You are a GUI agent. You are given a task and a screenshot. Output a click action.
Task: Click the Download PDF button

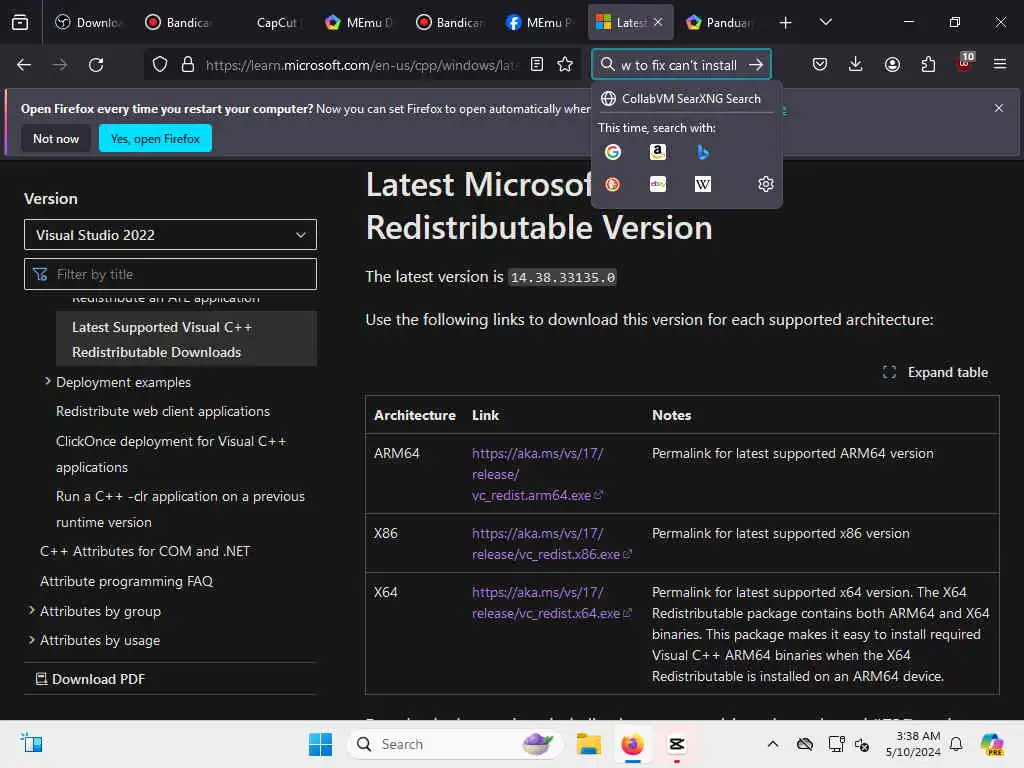(x=89, y=679)
